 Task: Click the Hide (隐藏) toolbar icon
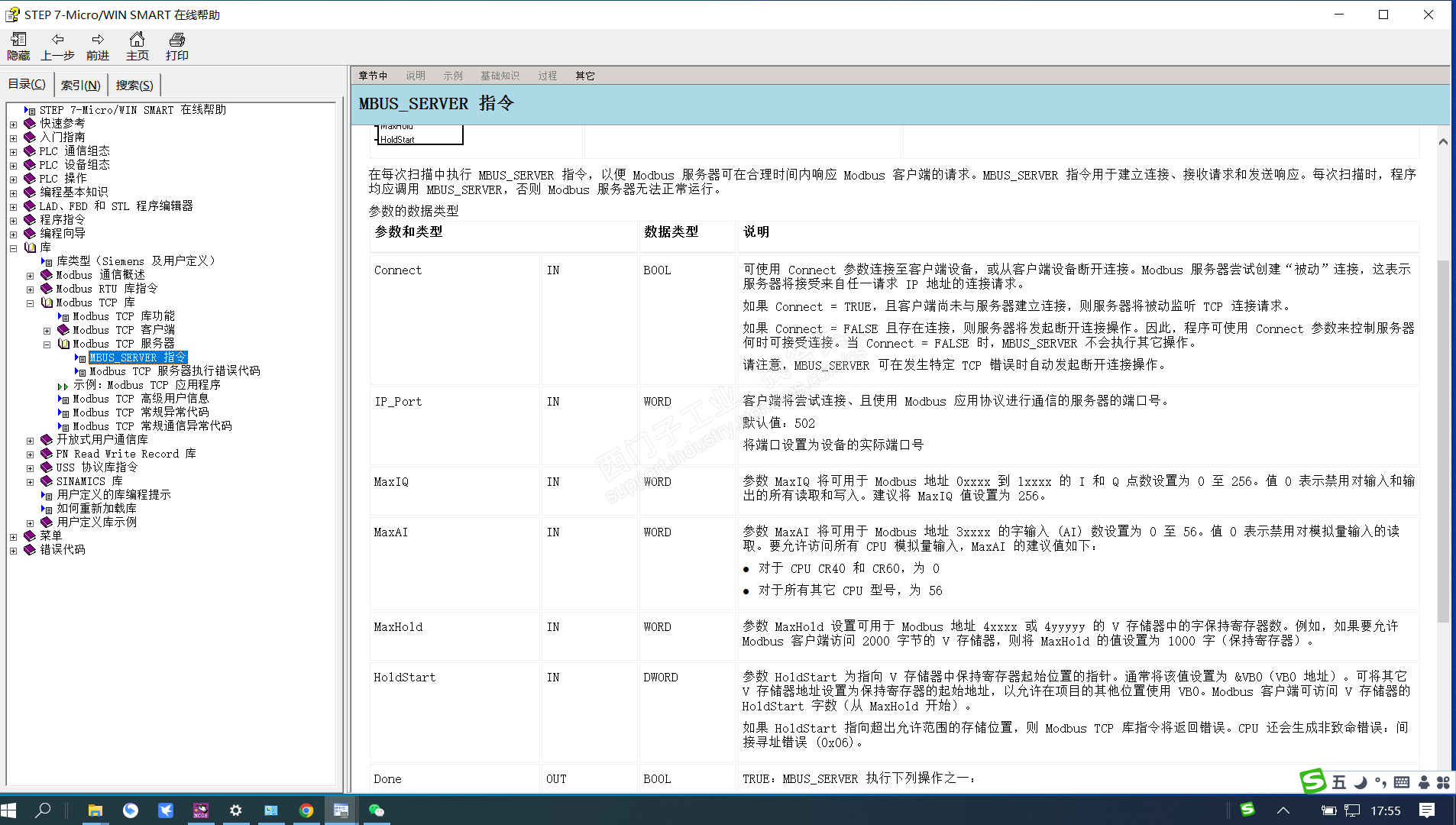(18, 47)
